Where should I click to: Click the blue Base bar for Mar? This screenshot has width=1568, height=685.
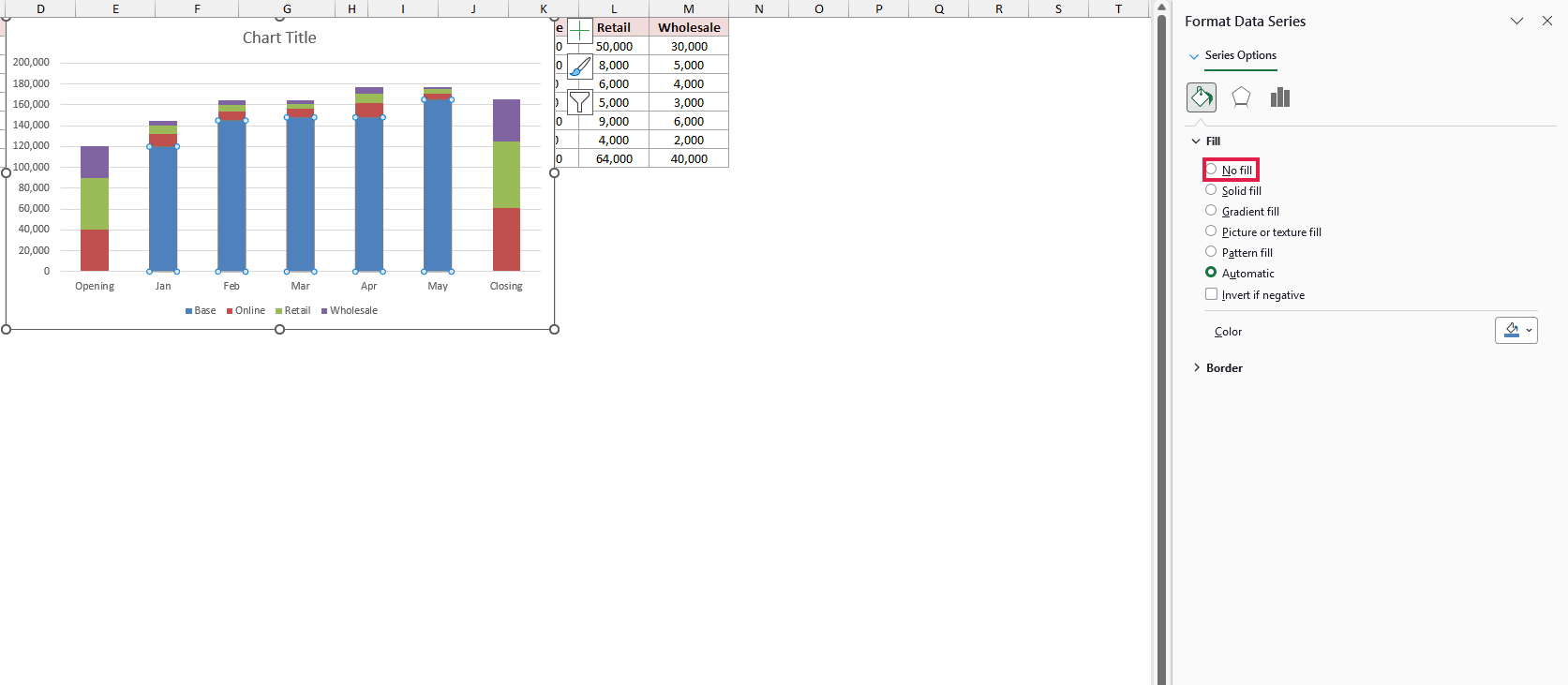click(300, 194)
